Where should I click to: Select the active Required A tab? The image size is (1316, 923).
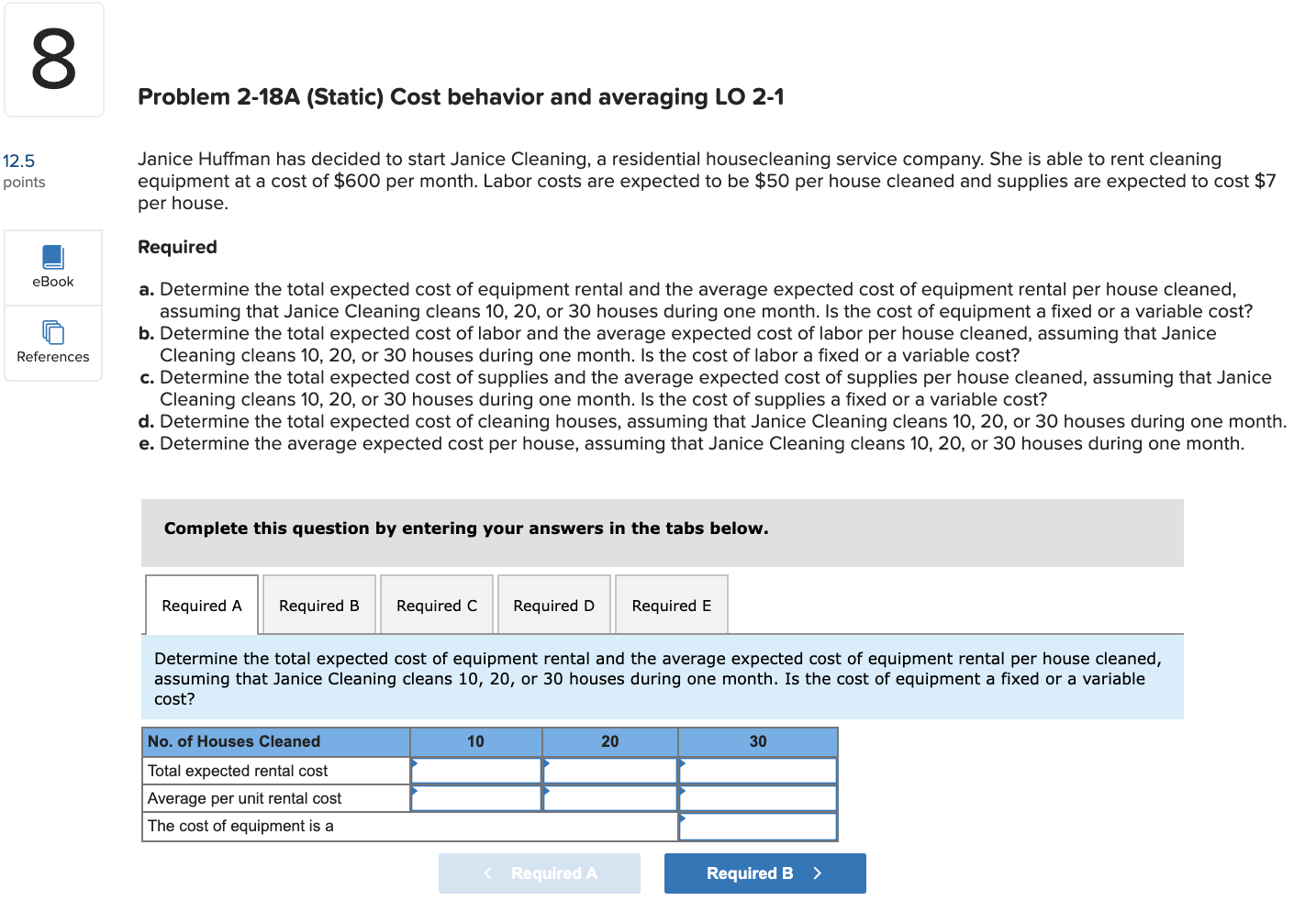point(201,605)
